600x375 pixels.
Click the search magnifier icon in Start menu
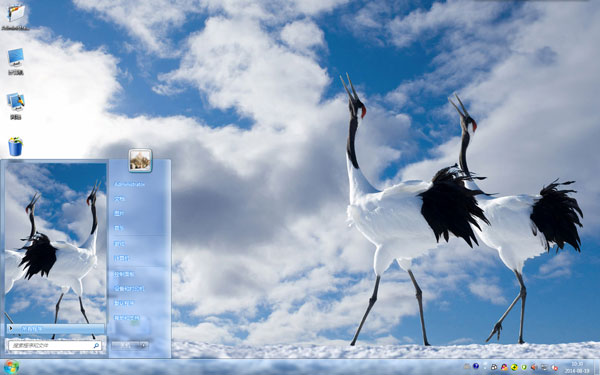[96, 346]
